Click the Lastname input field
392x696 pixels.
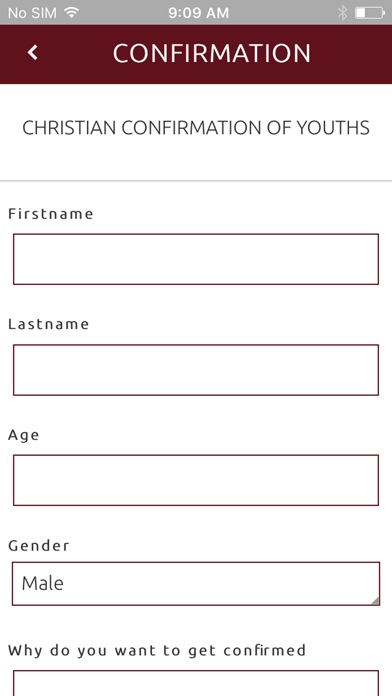click(196, 370)
